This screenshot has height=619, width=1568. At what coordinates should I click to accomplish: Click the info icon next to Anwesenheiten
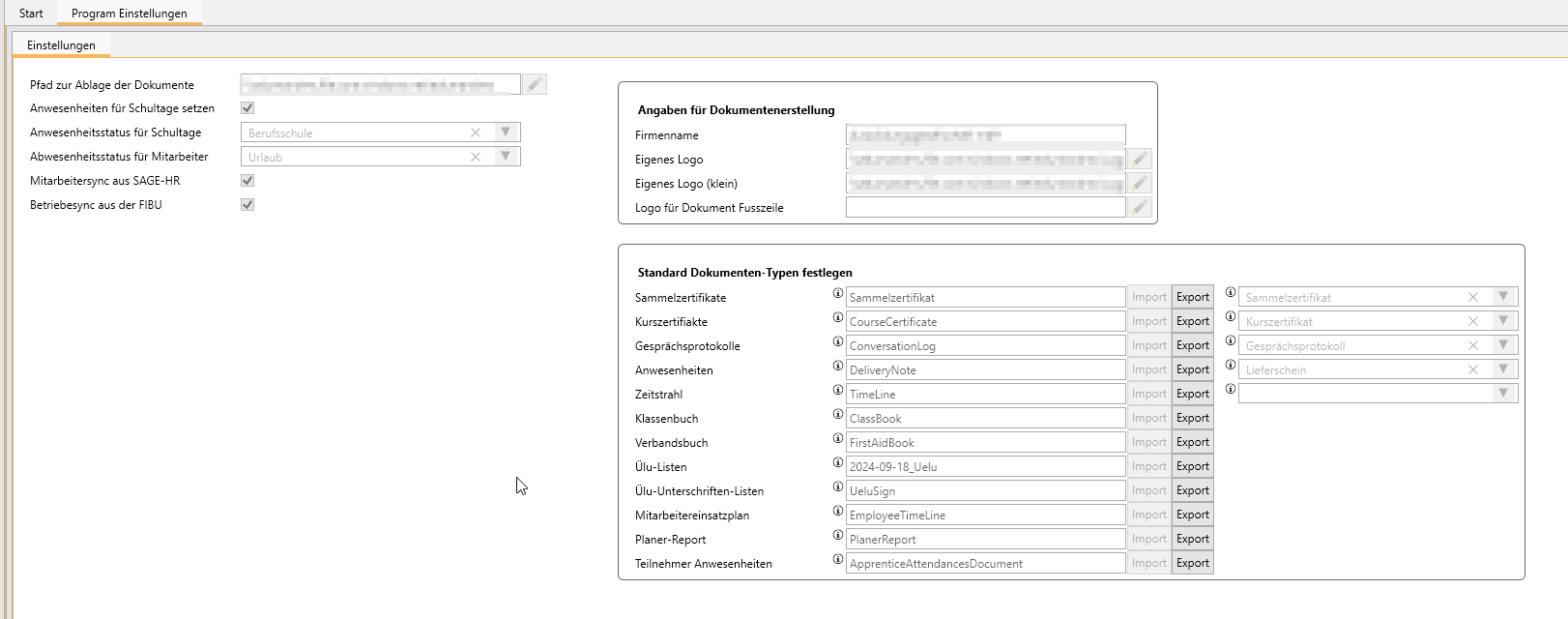838,366
